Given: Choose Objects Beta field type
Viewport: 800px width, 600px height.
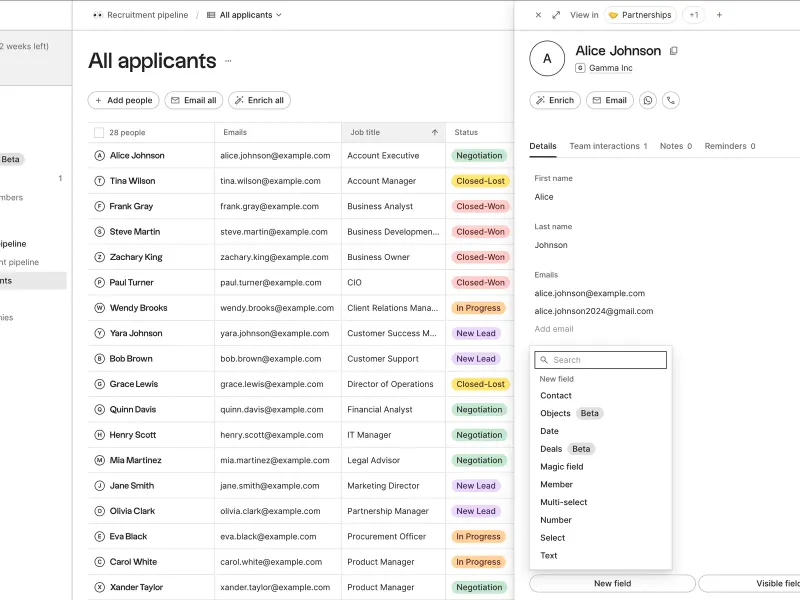Looking at the screenshot, I should [601, 413].
